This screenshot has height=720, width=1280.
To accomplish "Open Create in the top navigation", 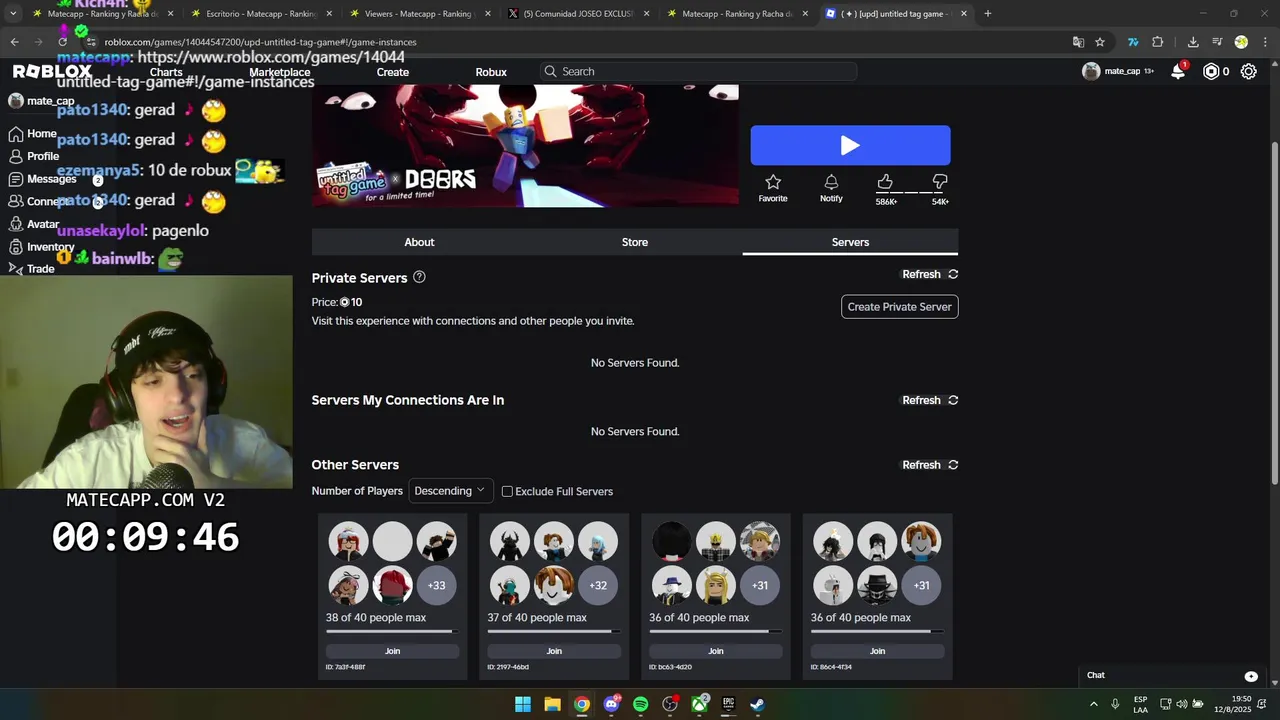I will tap(393, 72).
